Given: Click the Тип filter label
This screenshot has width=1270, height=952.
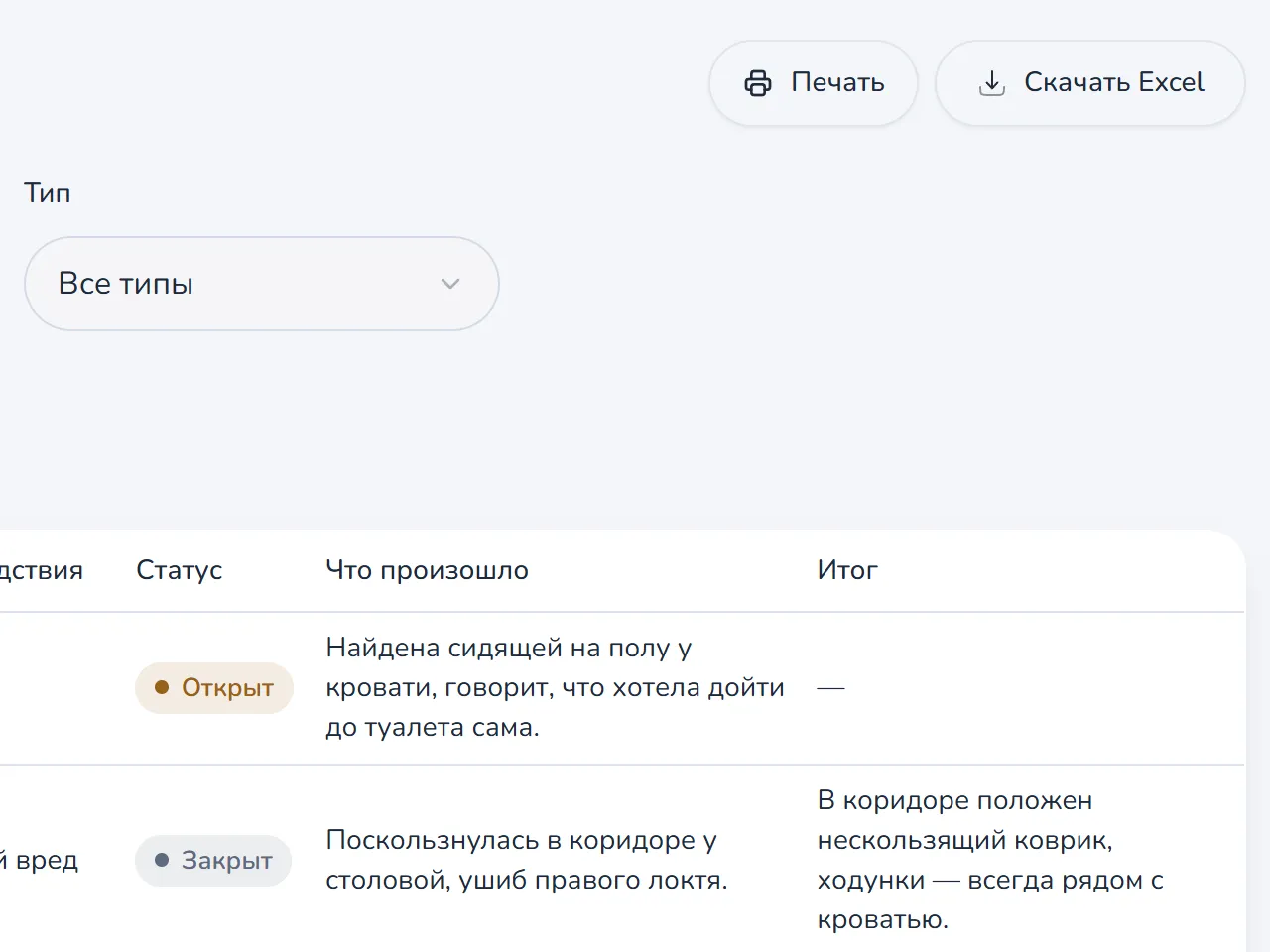Looking at the screenshot, I should (48, 192).
